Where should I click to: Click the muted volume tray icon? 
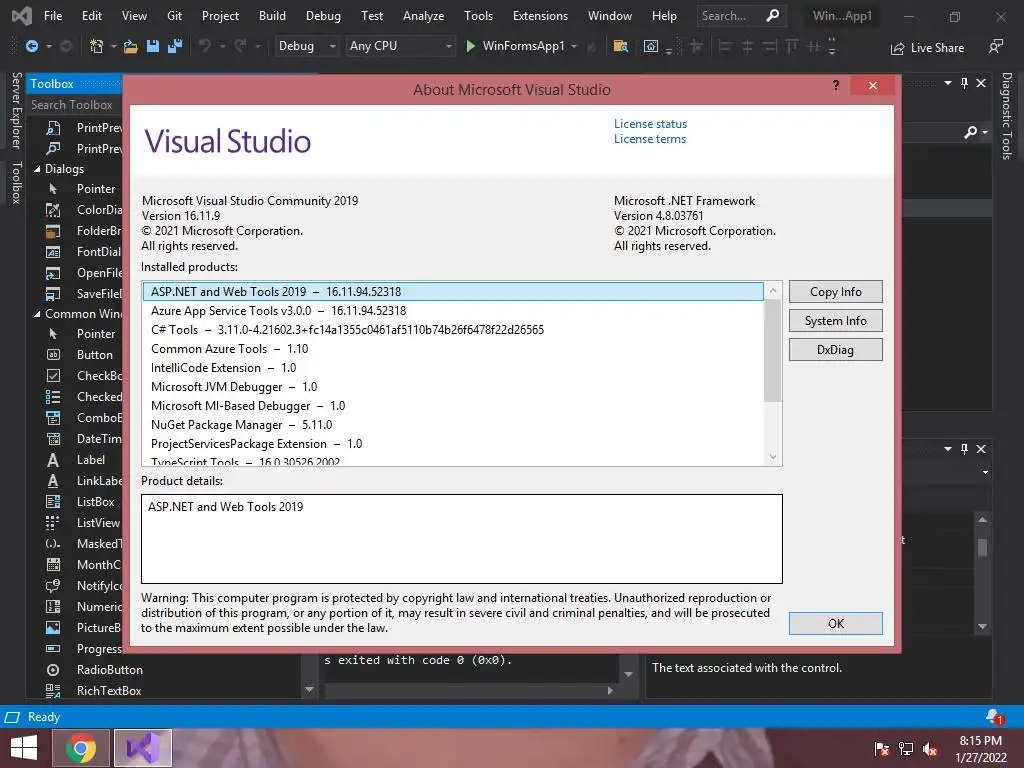pyautogui.click(x=930, y=749)
